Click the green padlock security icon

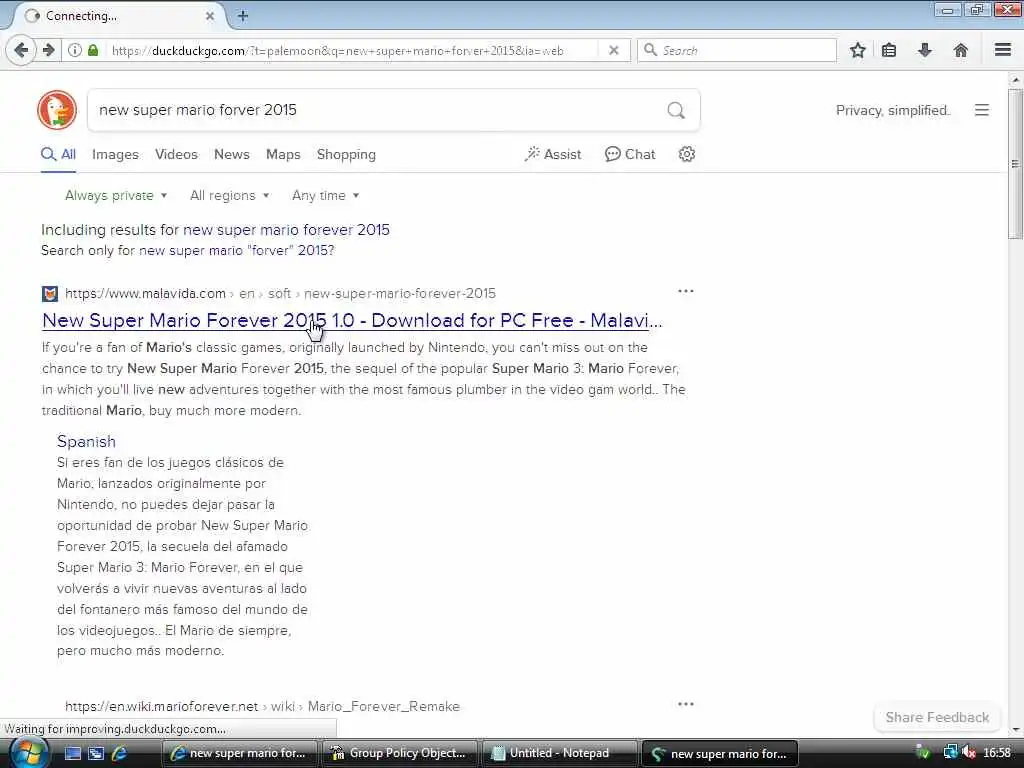pyautogui.click(x=93, y=50)
